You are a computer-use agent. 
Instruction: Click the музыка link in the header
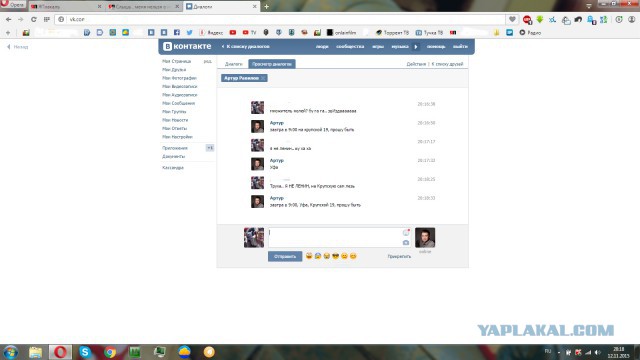[400, 47]
